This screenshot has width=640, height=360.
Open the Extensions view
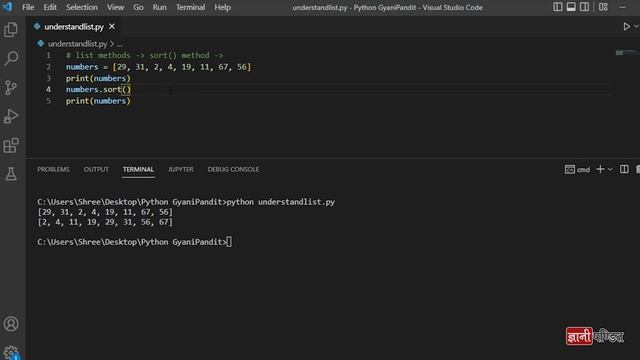[11, 145]
